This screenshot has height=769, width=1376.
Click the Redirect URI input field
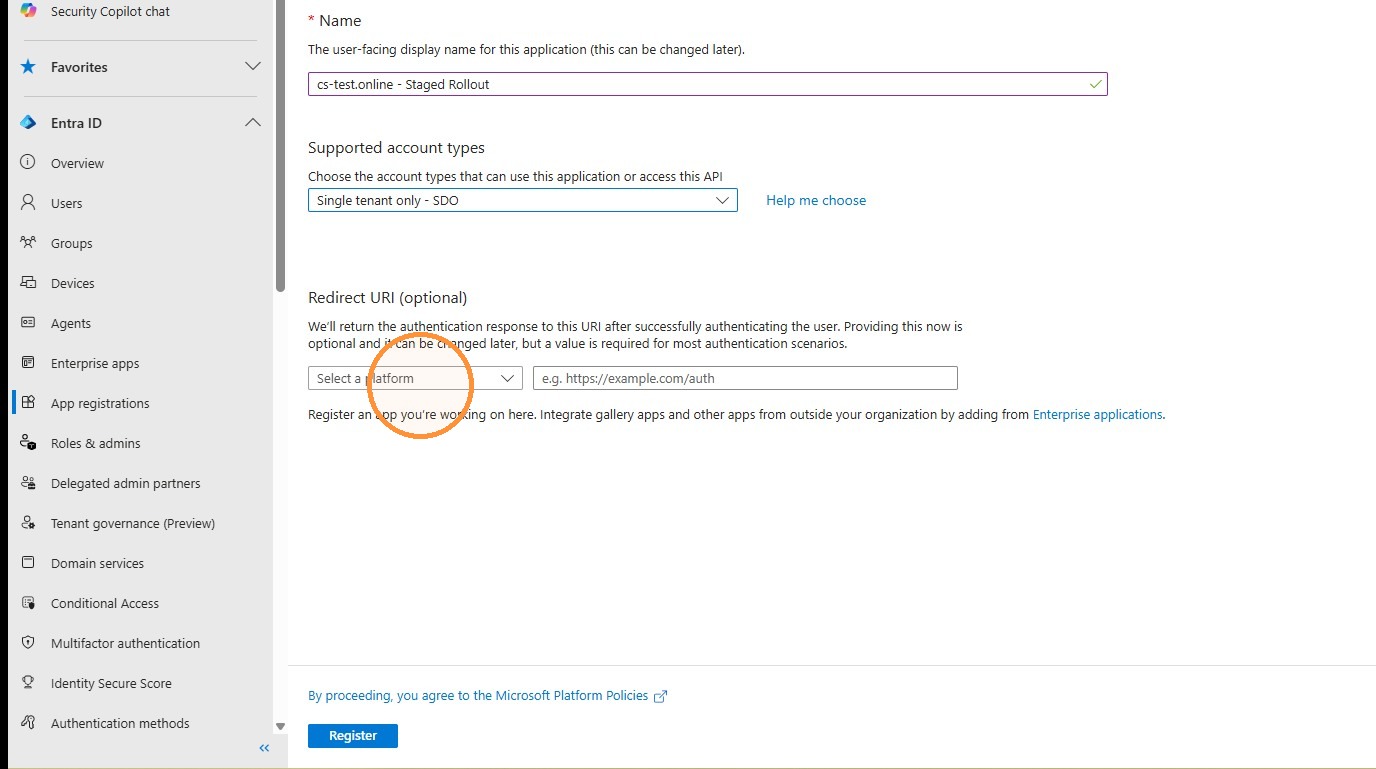(x=745, y=378)
